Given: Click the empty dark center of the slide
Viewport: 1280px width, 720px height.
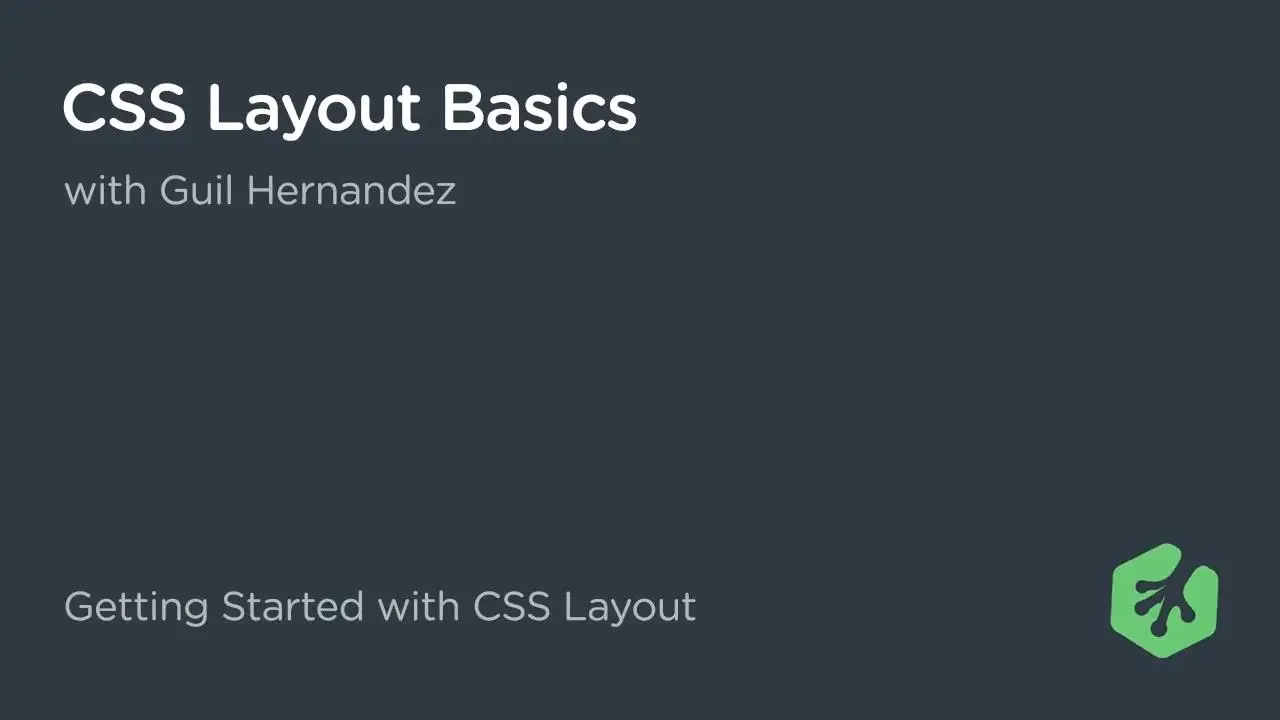Looking at the screenshot, I should click(x=640, y=380).
